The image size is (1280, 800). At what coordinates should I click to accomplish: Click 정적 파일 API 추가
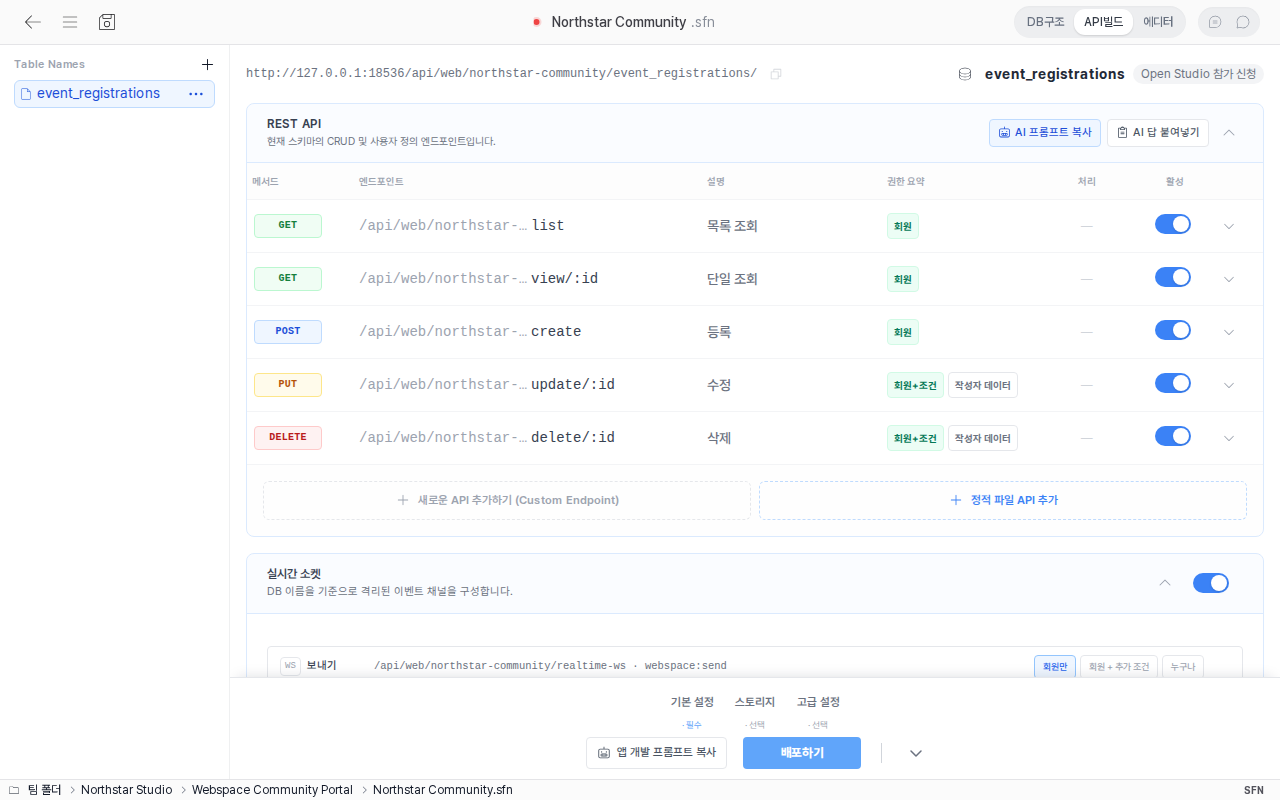click(x=1003, y=500)
